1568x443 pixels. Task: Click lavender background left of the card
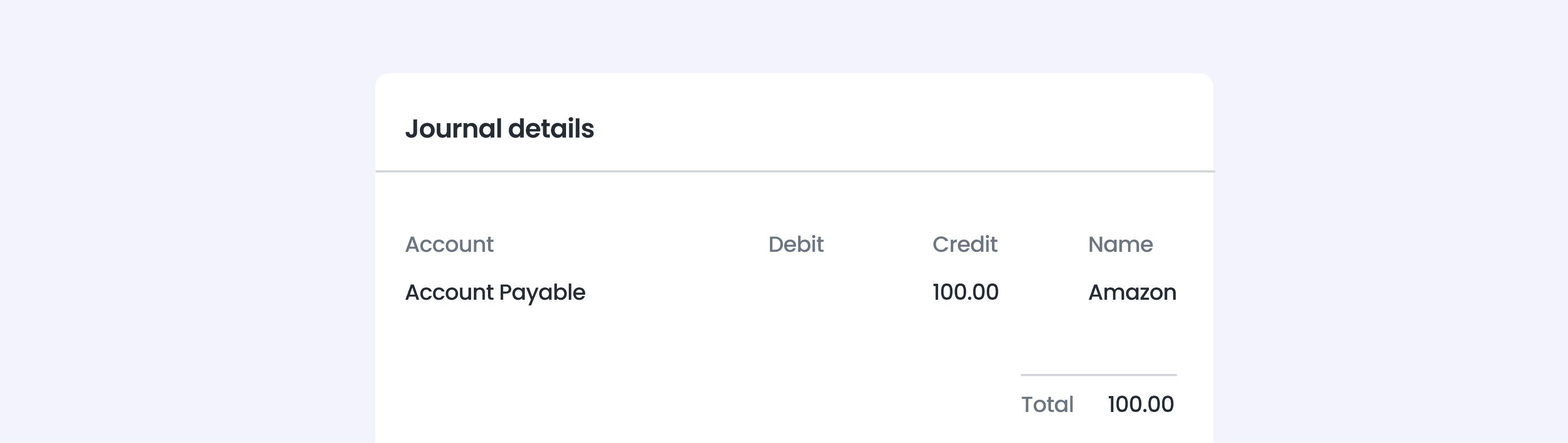183,244
